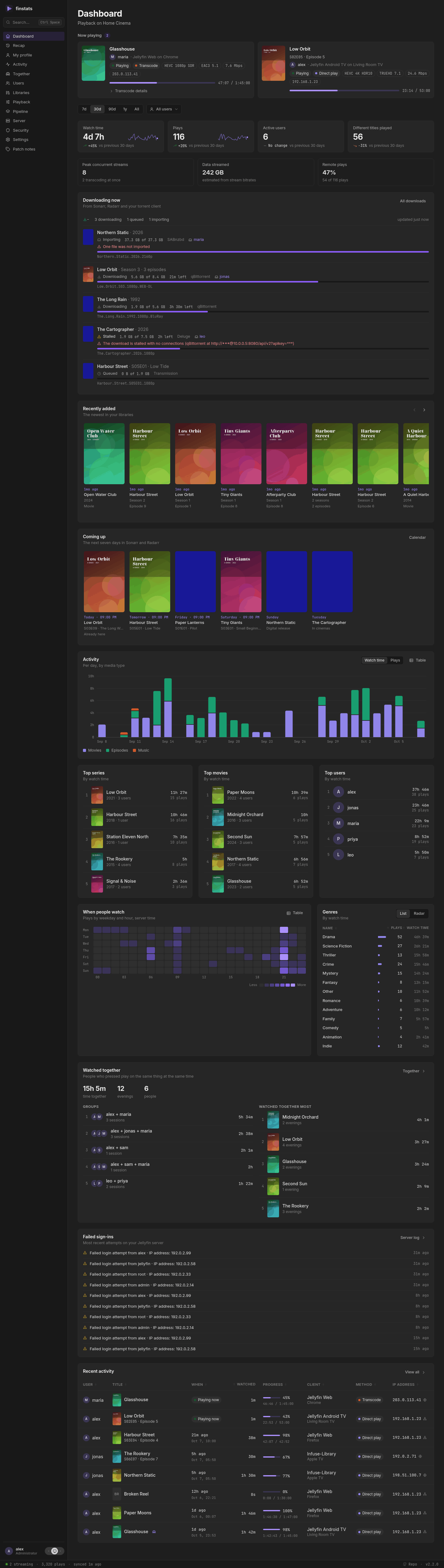444x1568 pixels.
Task: Open the Server sidebar icon
Action: pyautogui.click(x=8, y=121)
